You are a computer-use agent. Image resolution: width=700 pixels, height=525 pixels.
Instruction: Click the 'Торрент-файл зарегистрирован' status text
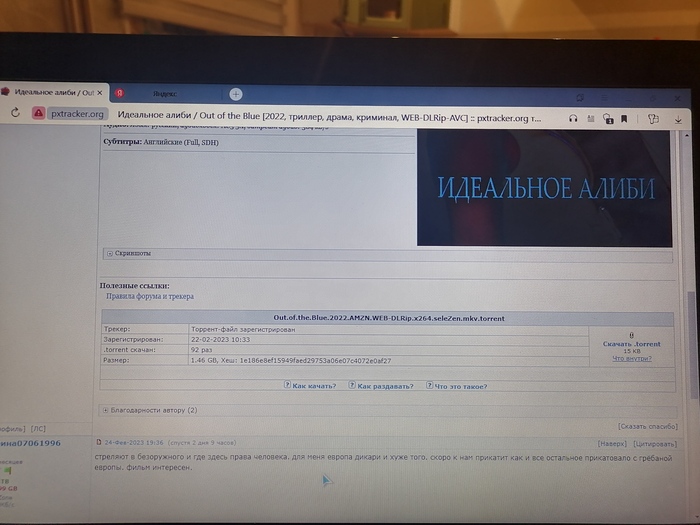tap(243, 329)
